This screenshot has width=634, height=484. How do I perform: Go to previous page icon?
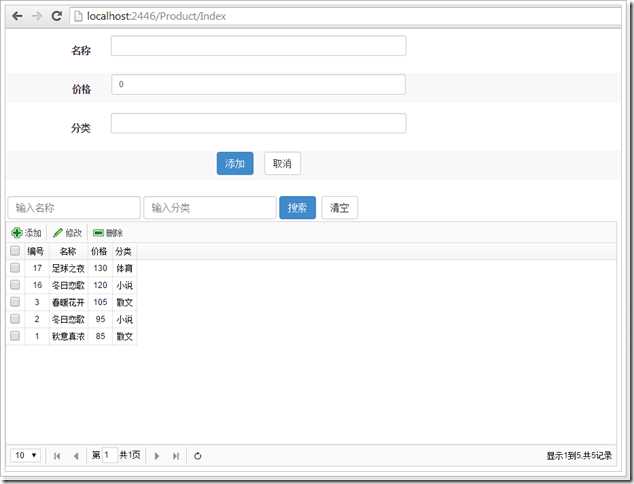coord(76,456)
